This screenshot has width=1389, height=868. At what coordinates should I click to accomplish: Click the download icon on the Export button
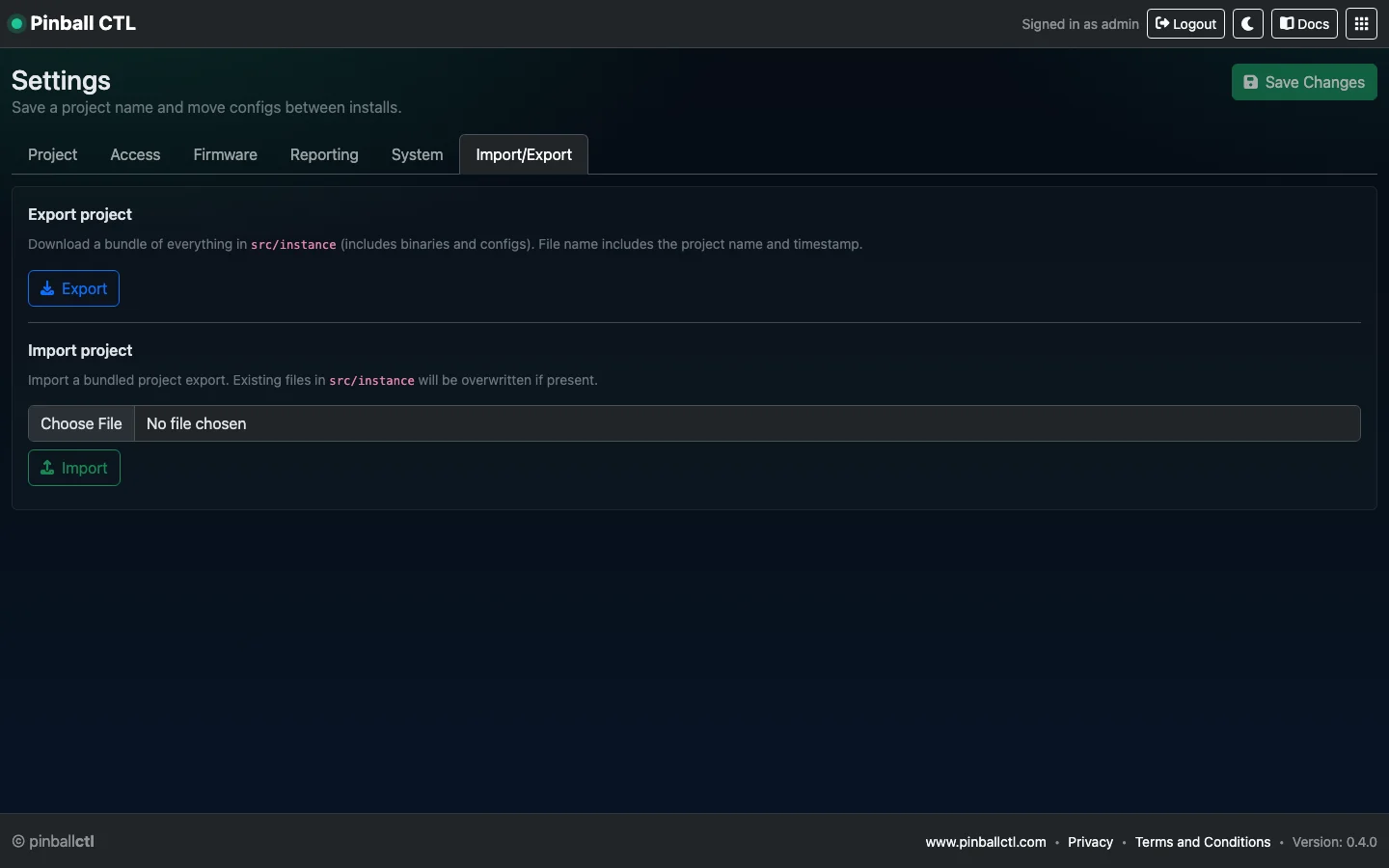click(48, 288)
